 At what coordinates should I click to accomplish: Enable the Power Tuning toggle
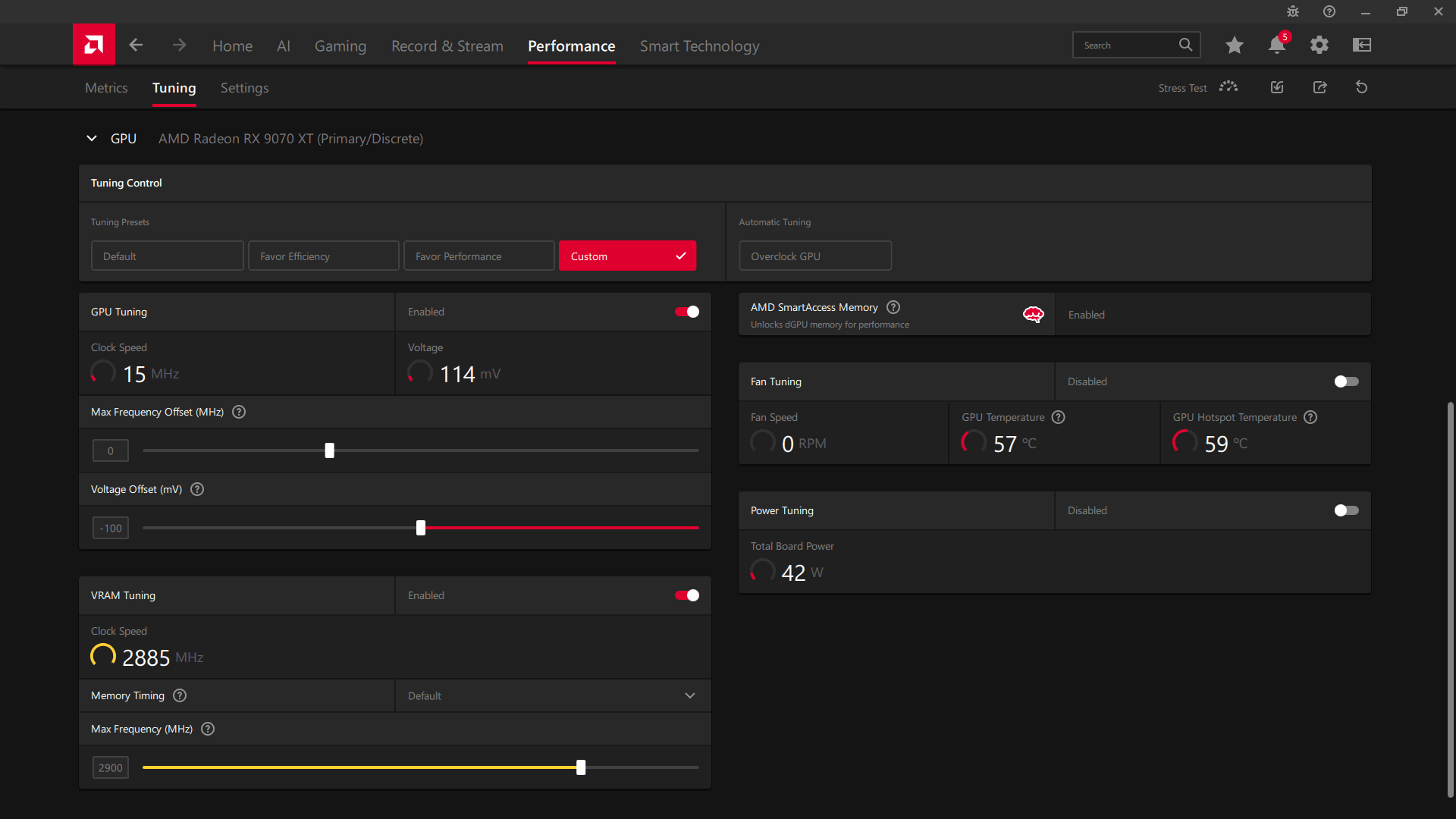[x=1346, y=510]
